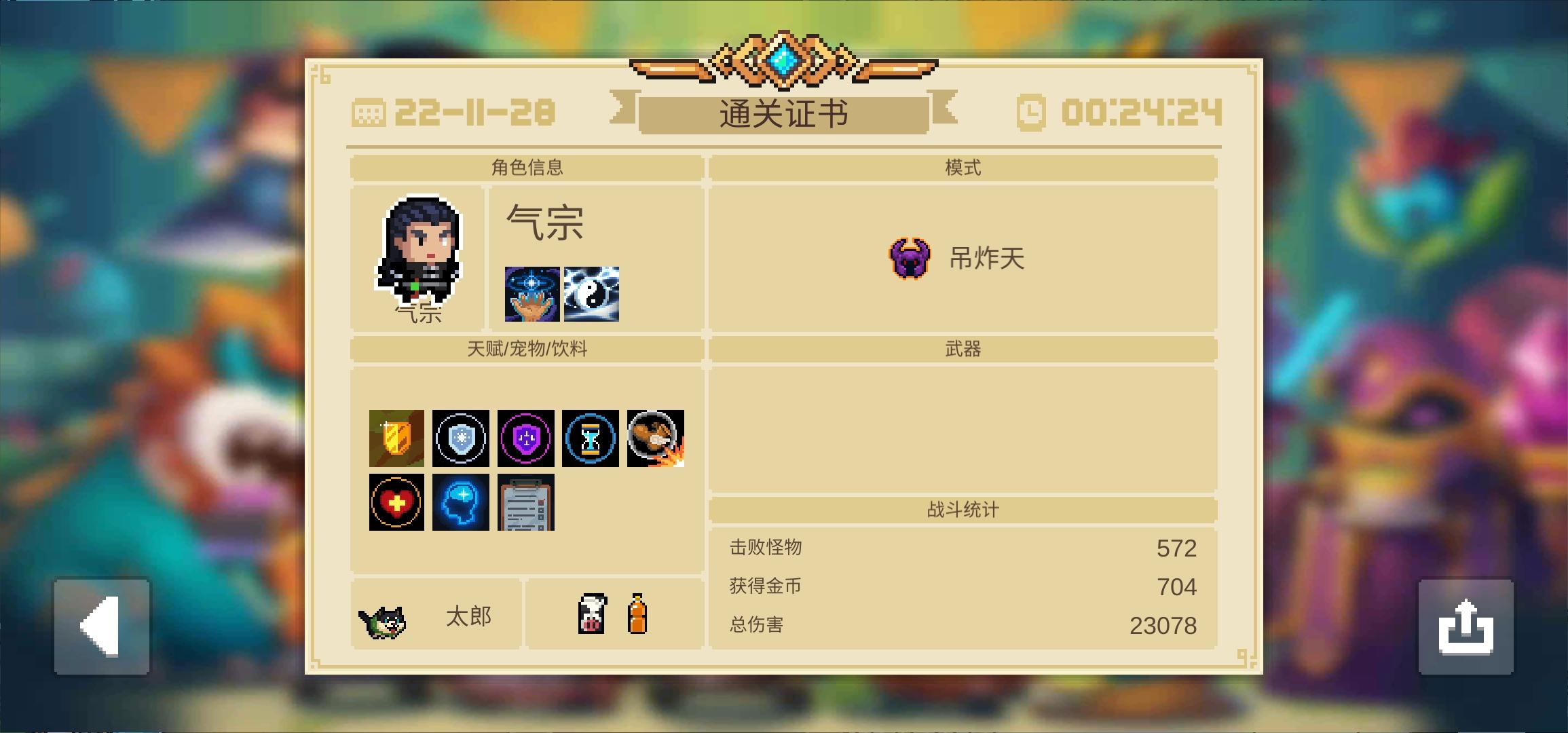Tap the hourglass talent icon
This screenshot has width=1568, height=733.
pyautogui.click(x=591, y=438)
